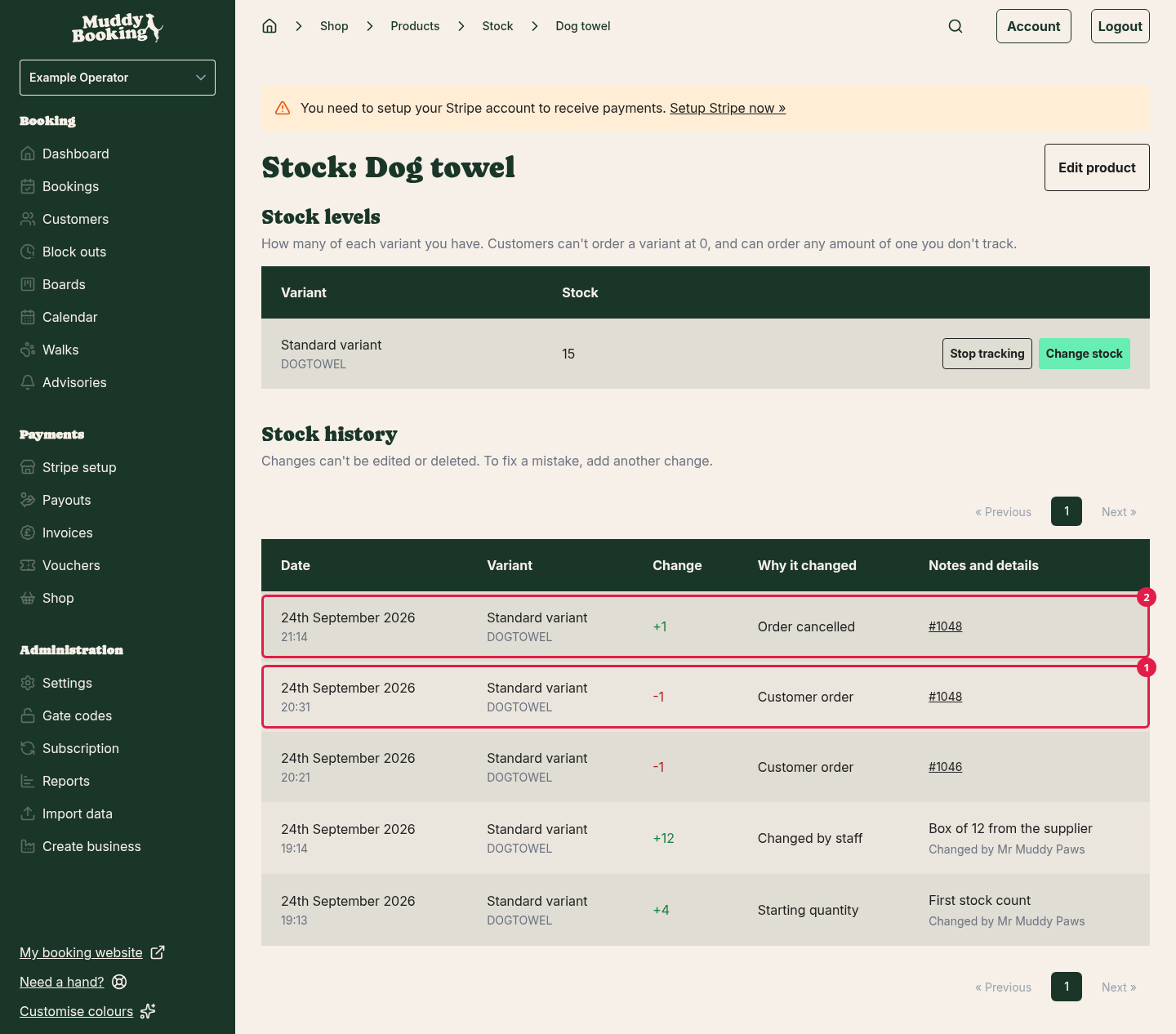1176x1034 pixels.
Task: Open order #1048 link in 20:31 Customer order row
Action: 945,697
